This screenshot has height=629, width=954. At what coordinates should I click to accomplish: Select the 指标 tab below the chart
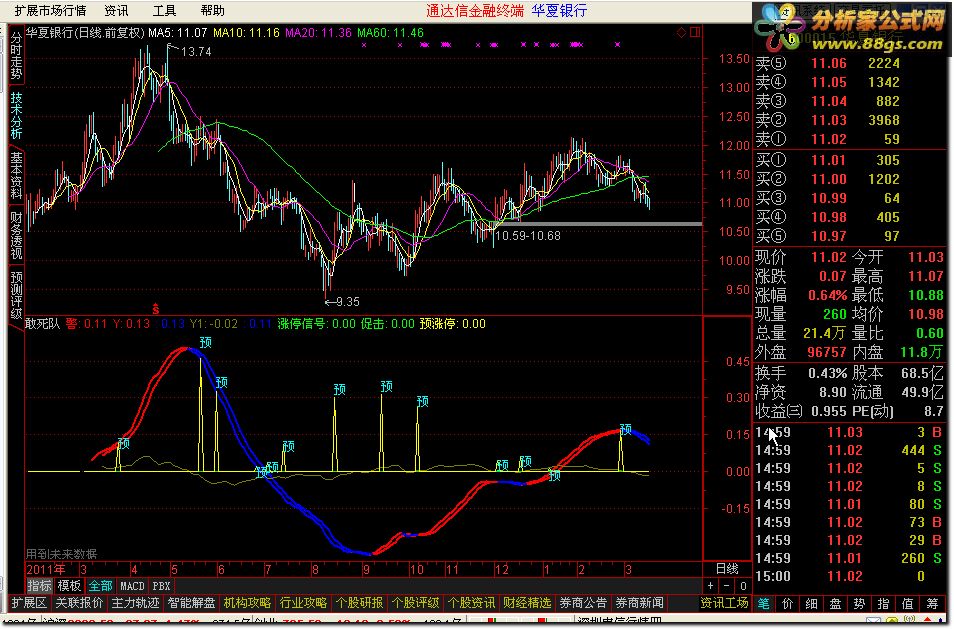point(40,586)
